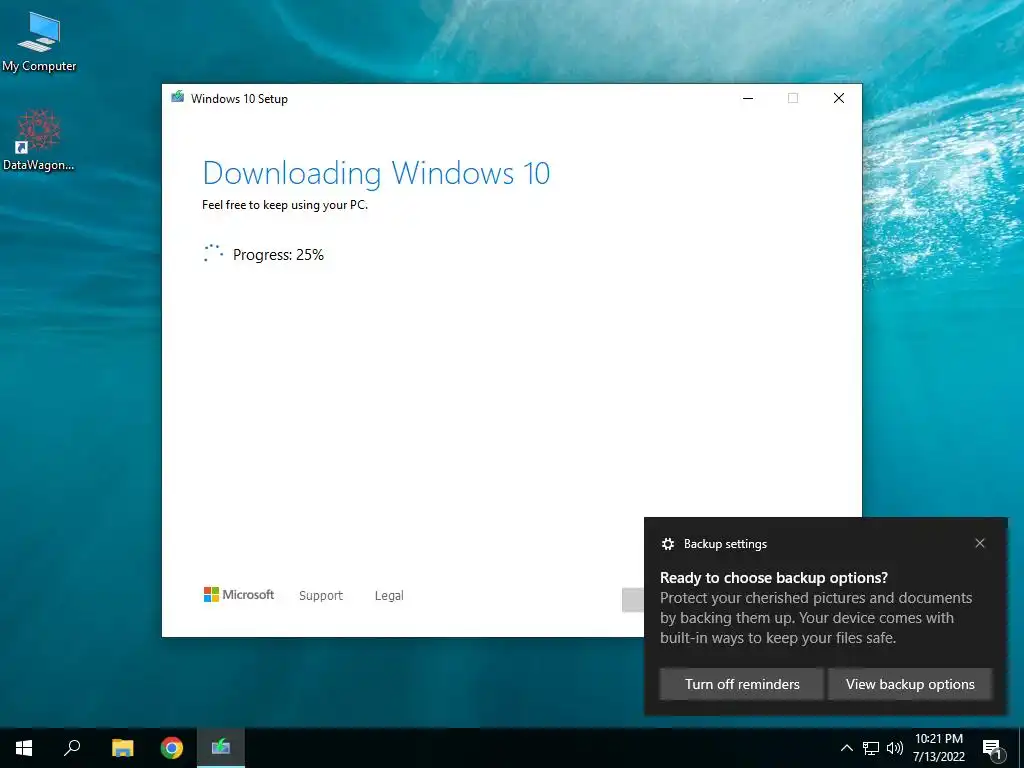Click Windows 10 Setup taskbar icon

(221, 748)
